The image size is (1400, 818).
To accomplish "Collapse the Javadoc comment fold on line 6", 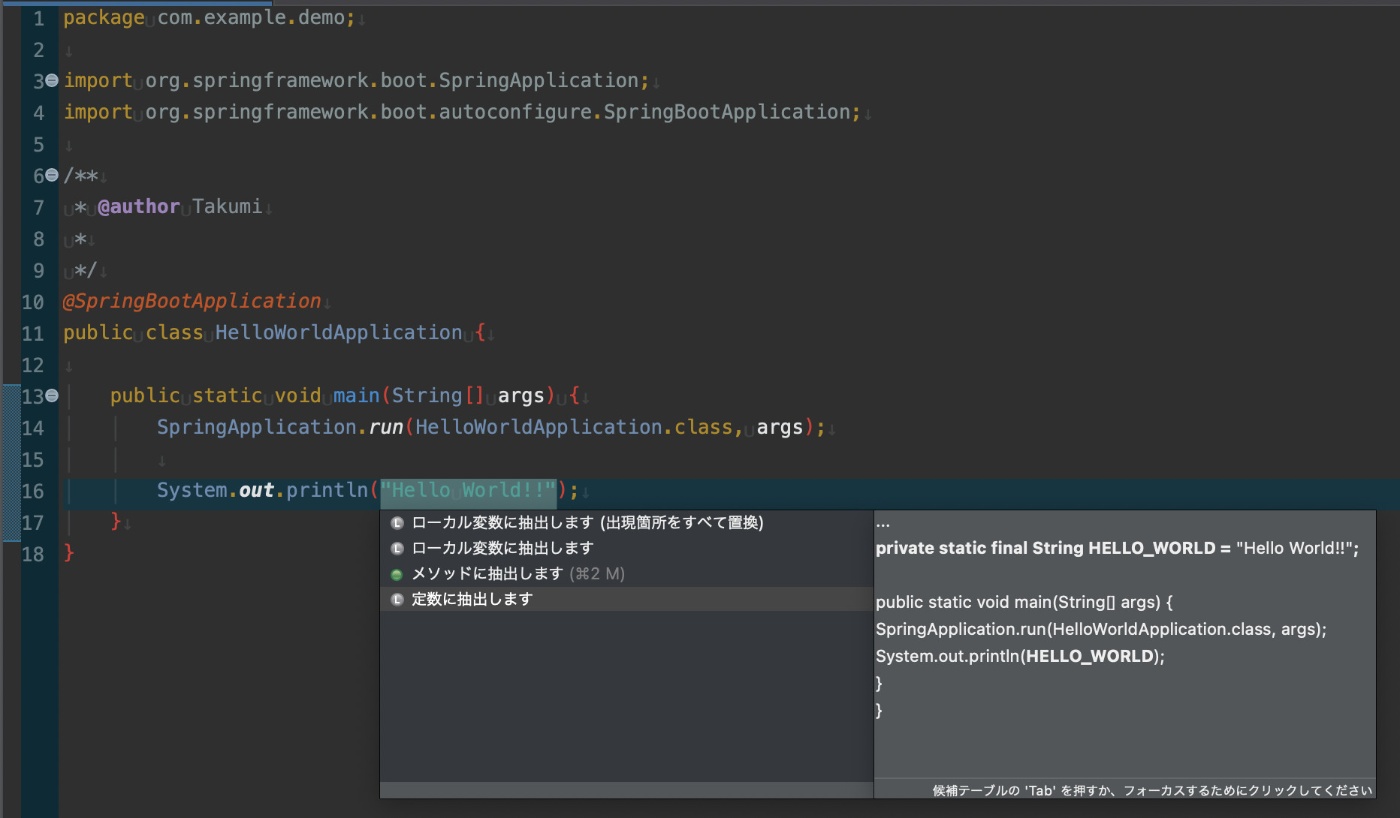I will pos(52,175).
